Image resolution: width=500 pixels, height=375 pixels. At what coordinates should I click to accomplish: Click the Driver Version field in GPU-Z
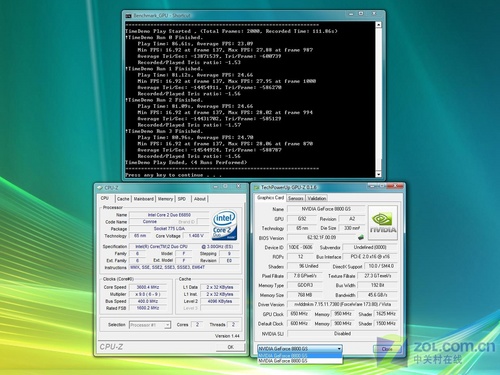(x=342, y=304)
